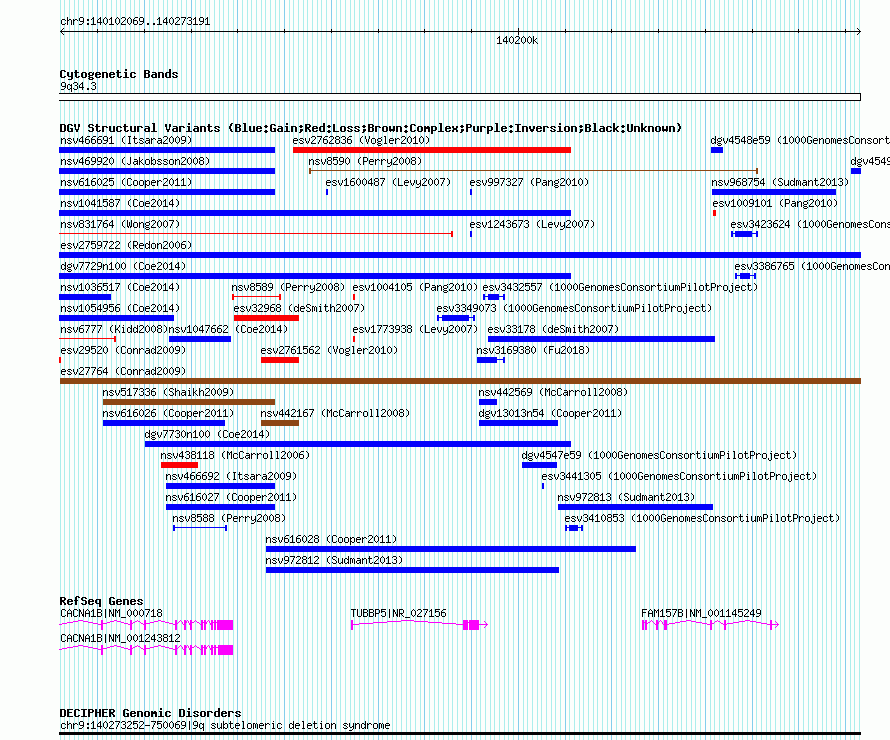The width and height of the screenshot is (890, 740).
Task: Open nsv438118 (McCarroll2006) label
Action: 235,455
